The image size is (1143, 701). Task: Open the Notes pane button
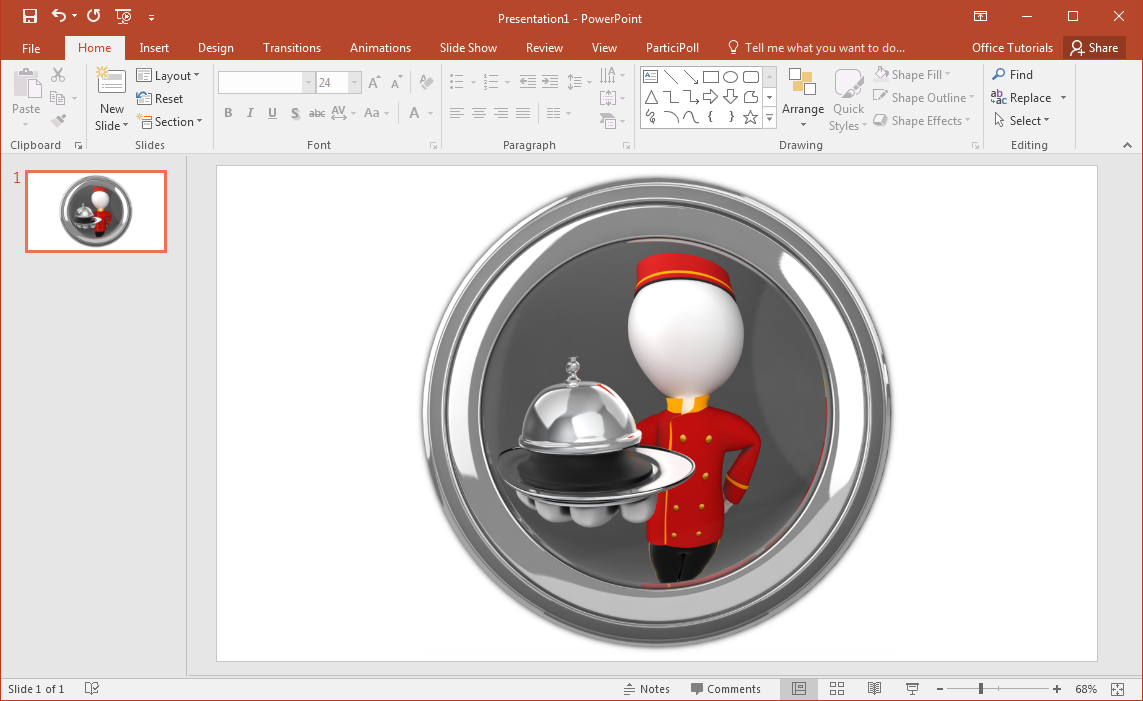pos(646,689)
